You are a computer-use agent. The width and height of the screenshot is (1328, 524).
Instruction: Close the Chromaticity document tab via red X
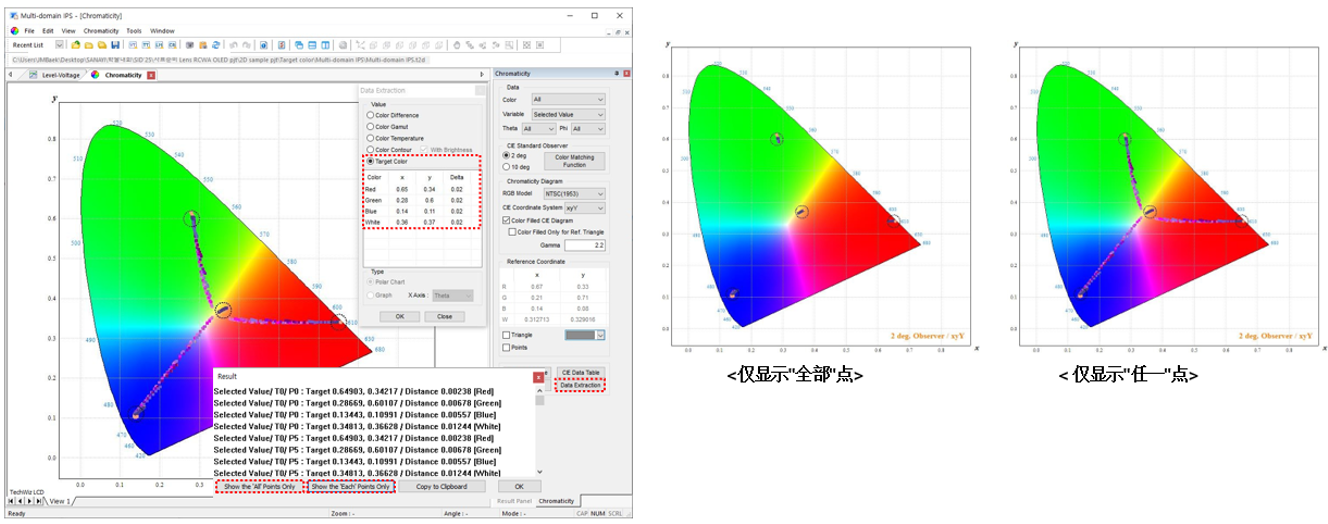tap(151, 75)
